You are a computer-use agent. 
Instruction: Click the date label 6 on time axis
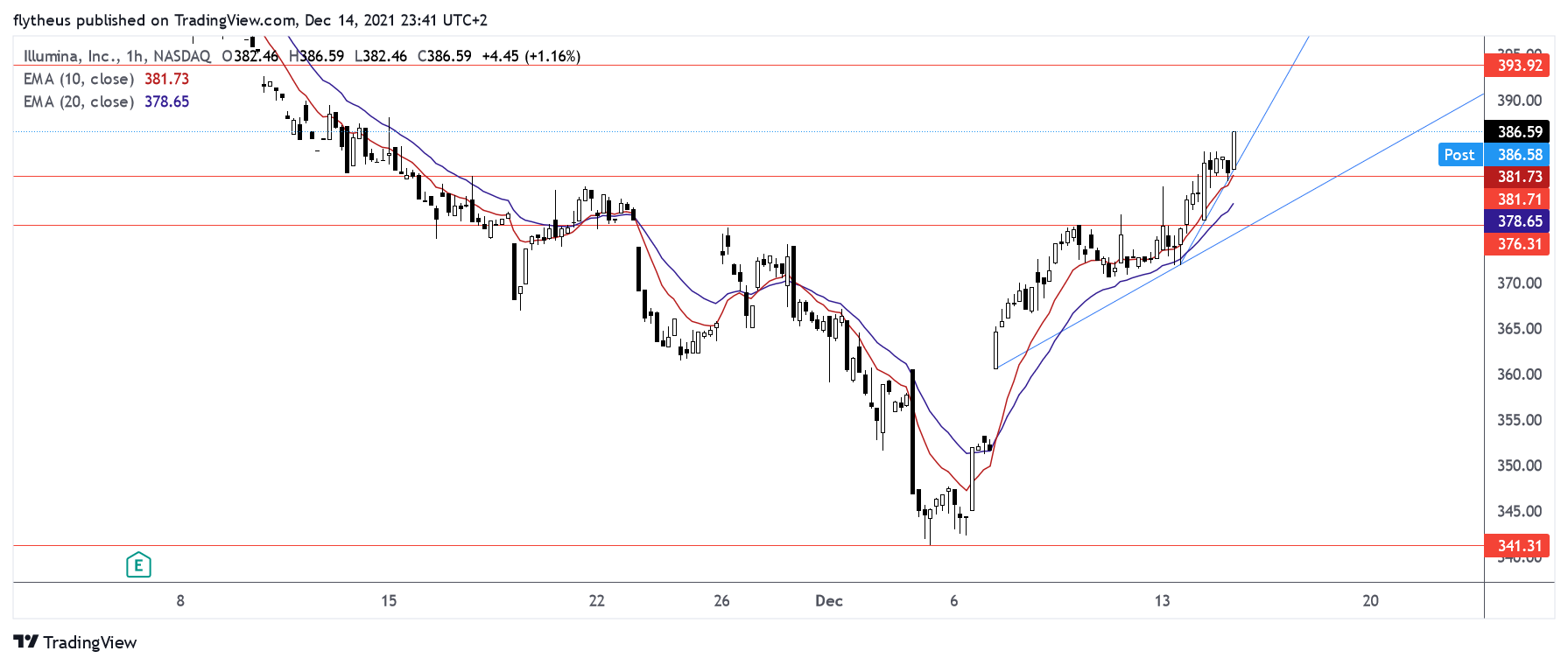point(954,600)
